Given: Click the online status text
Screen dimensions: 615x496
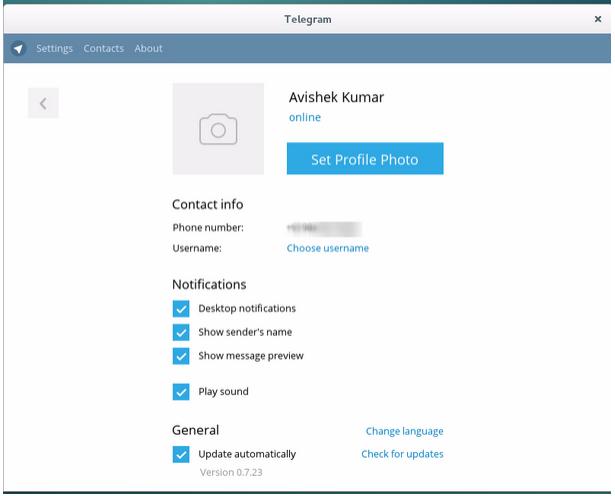Looking at the screenshot, I should 304,118.
